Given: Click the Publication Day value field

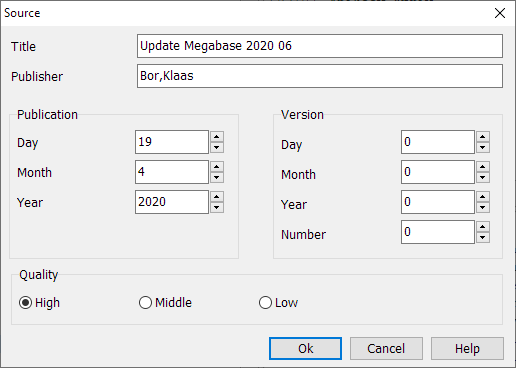Looking at the screenshot, I should tap(172, 142).
